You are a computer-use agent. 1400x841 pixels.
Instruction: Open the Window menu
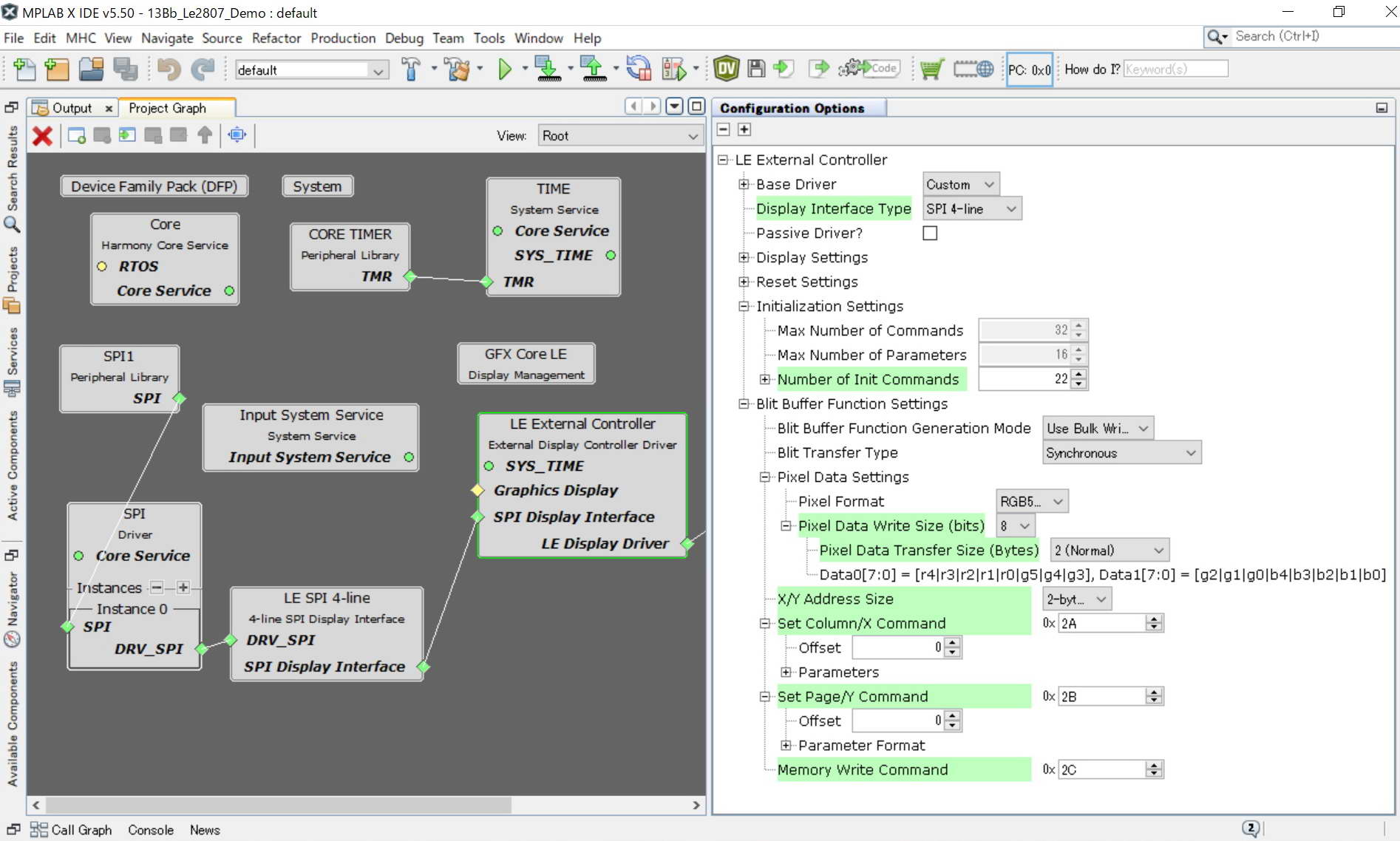point(538,38)
